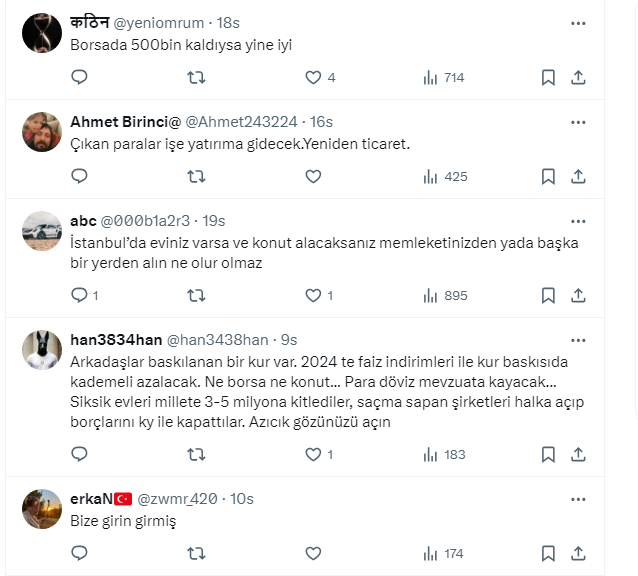Click abc's car profile picture

[x=42, y=231]
